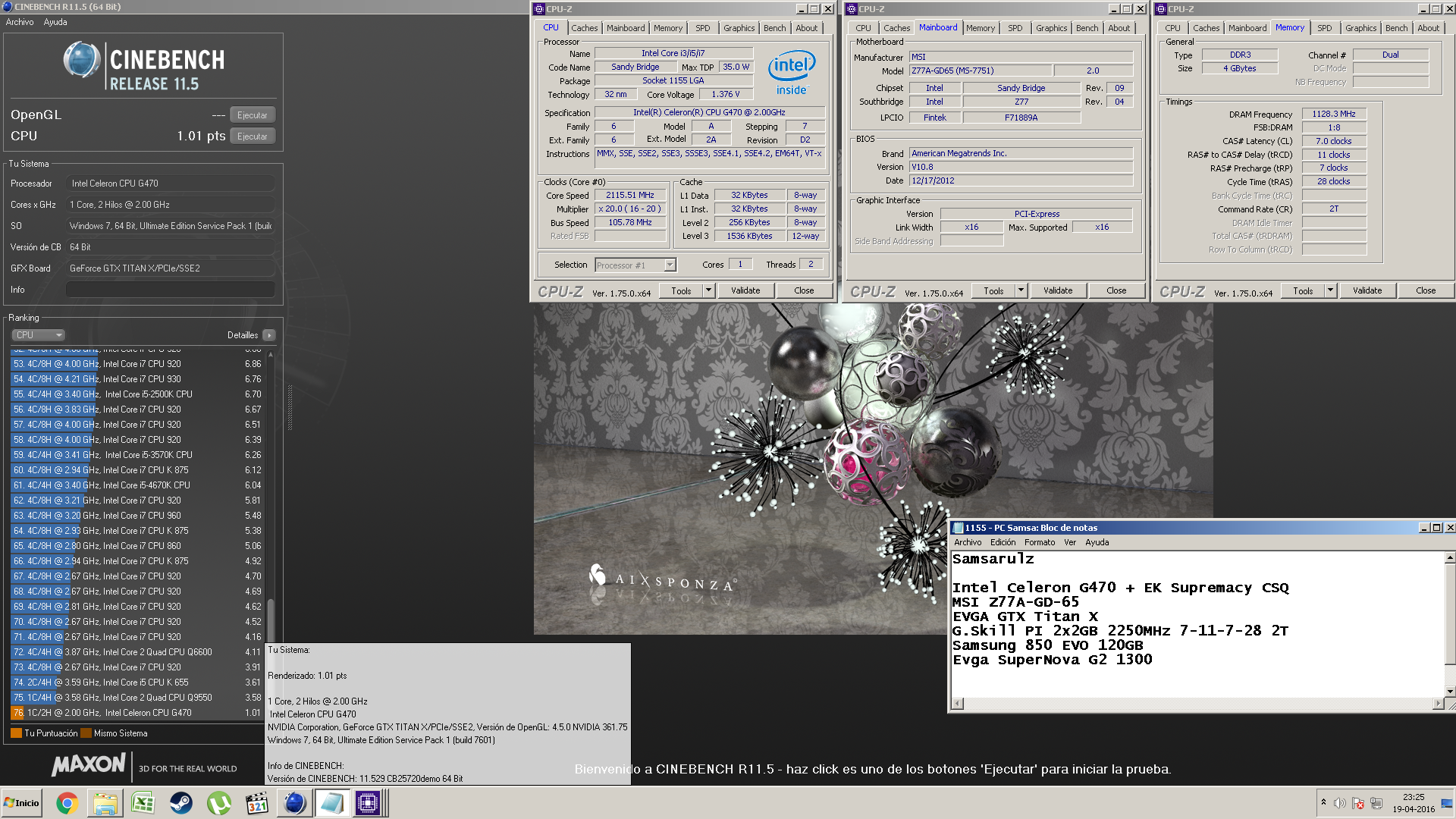Image resolution: width=1456 pixels, height=819 pixels.
Task: Click the Show Desktop icon beside the clock
Action: [x=1447, y=803]
